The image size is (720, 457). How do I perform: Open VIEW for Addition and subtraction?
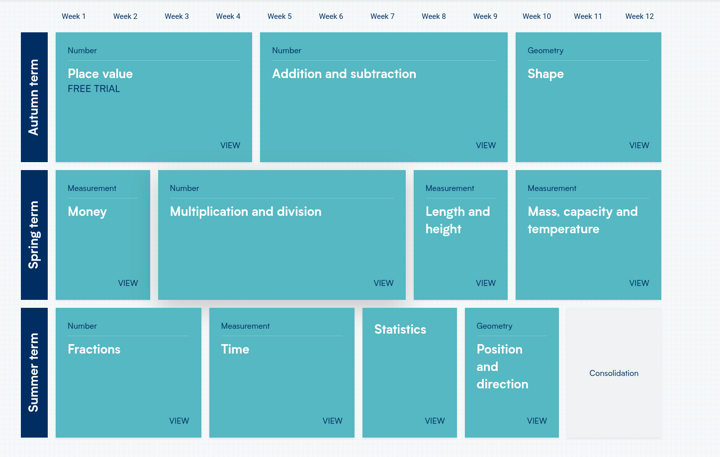(485, 145)
